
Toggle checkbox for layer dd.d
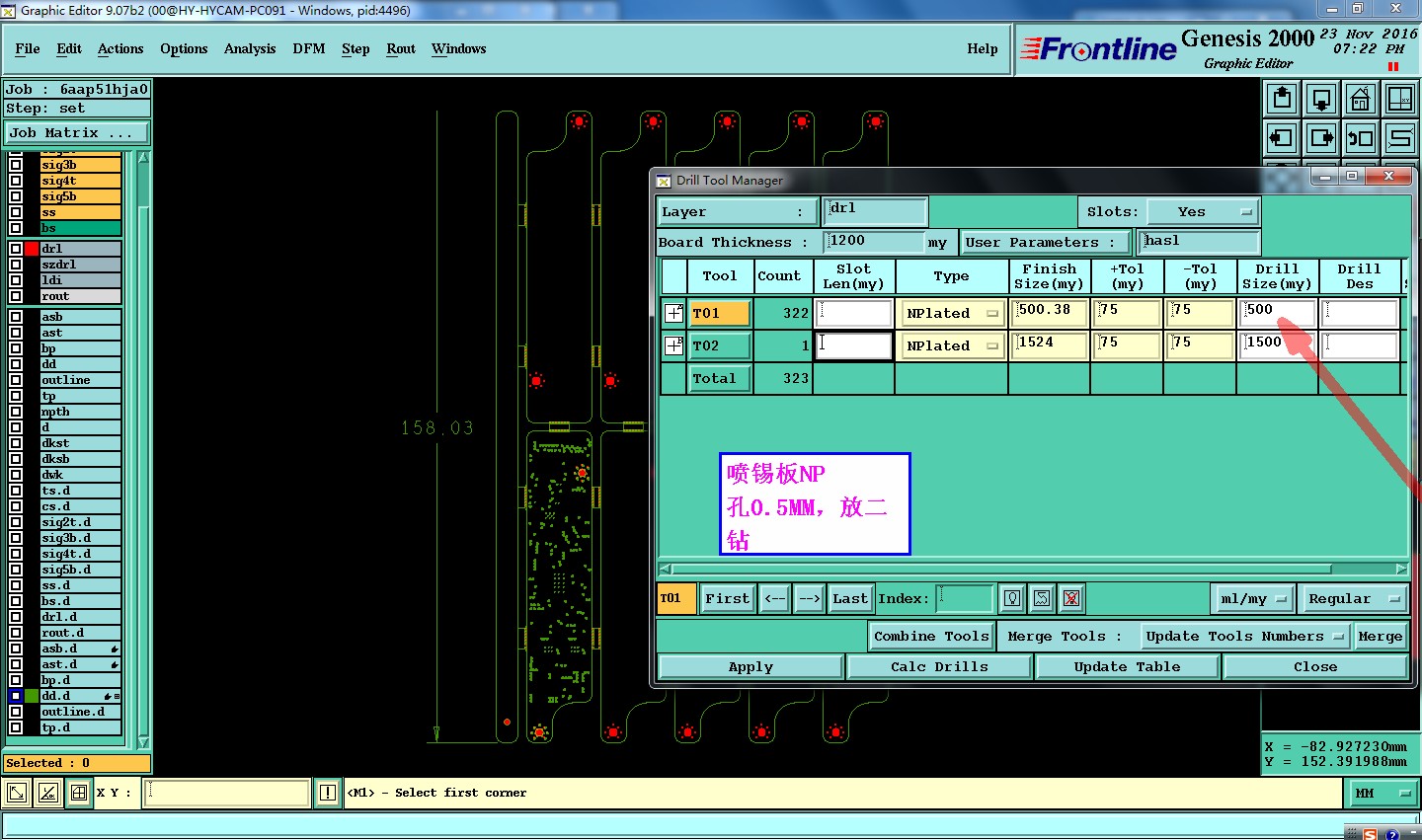[x=16, y=696]
